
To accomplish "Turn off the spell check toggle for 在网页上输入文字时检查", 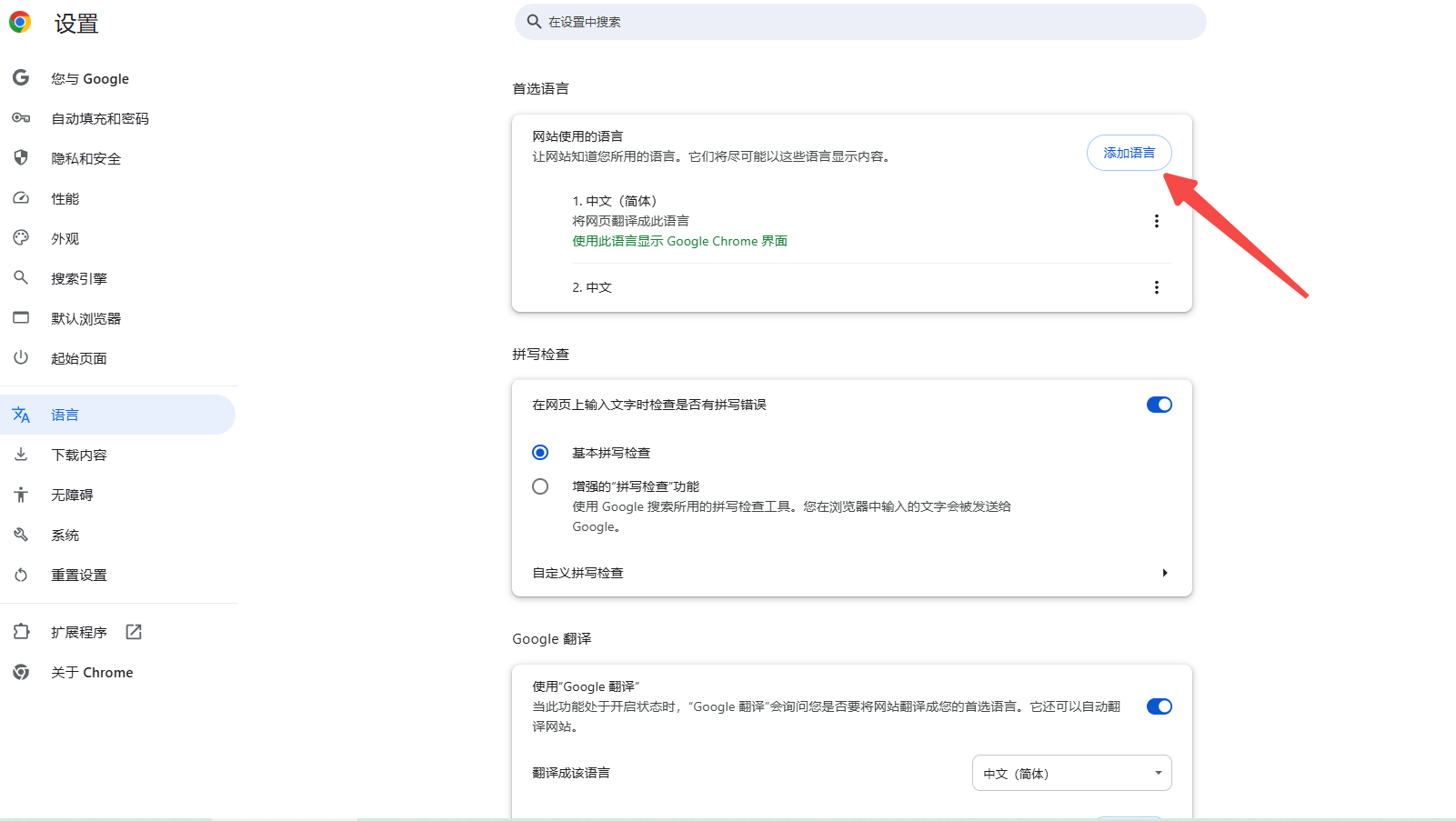I will point(1159,405).
